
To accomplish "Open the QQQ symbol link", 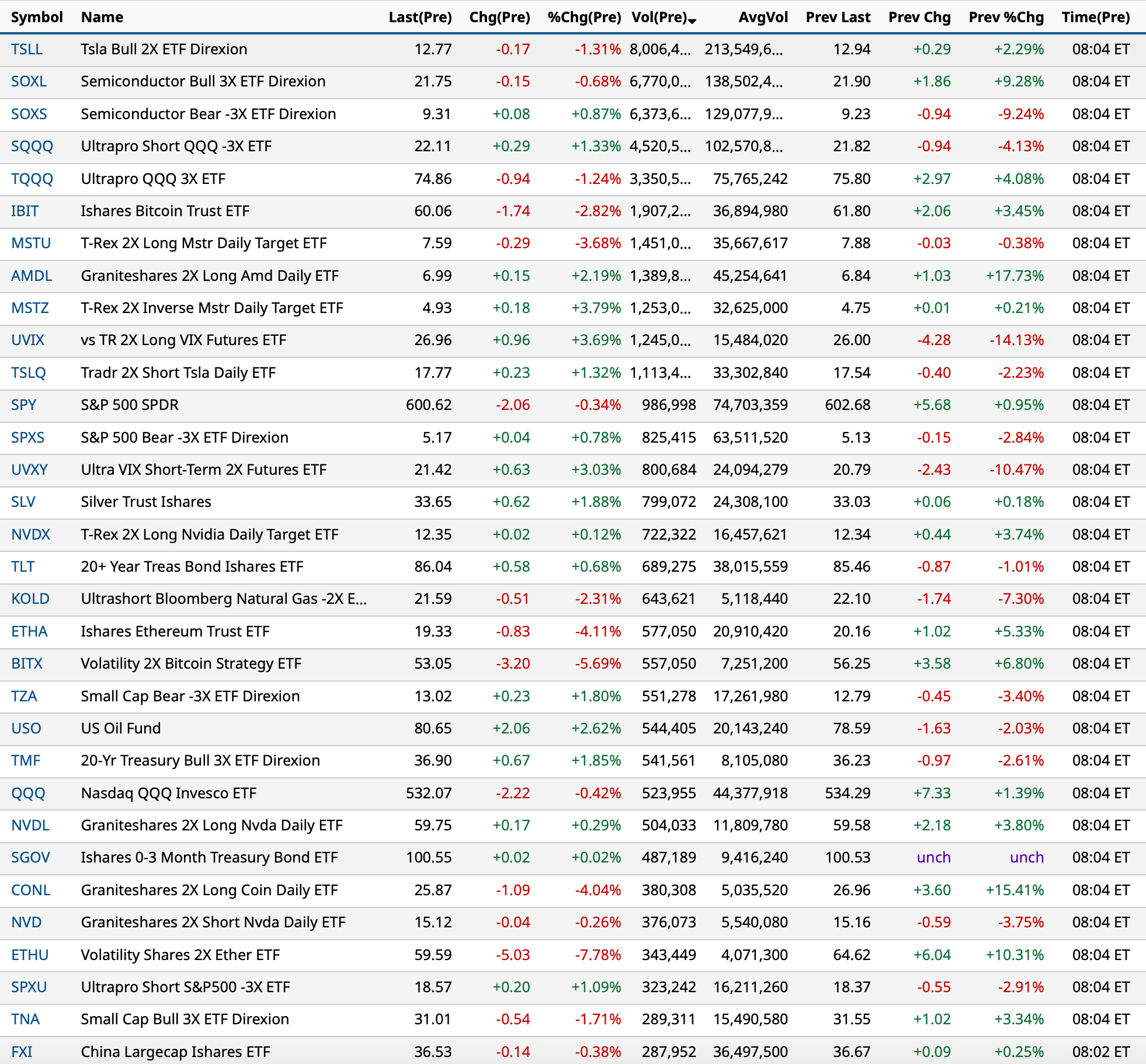I will pos(28,793).
